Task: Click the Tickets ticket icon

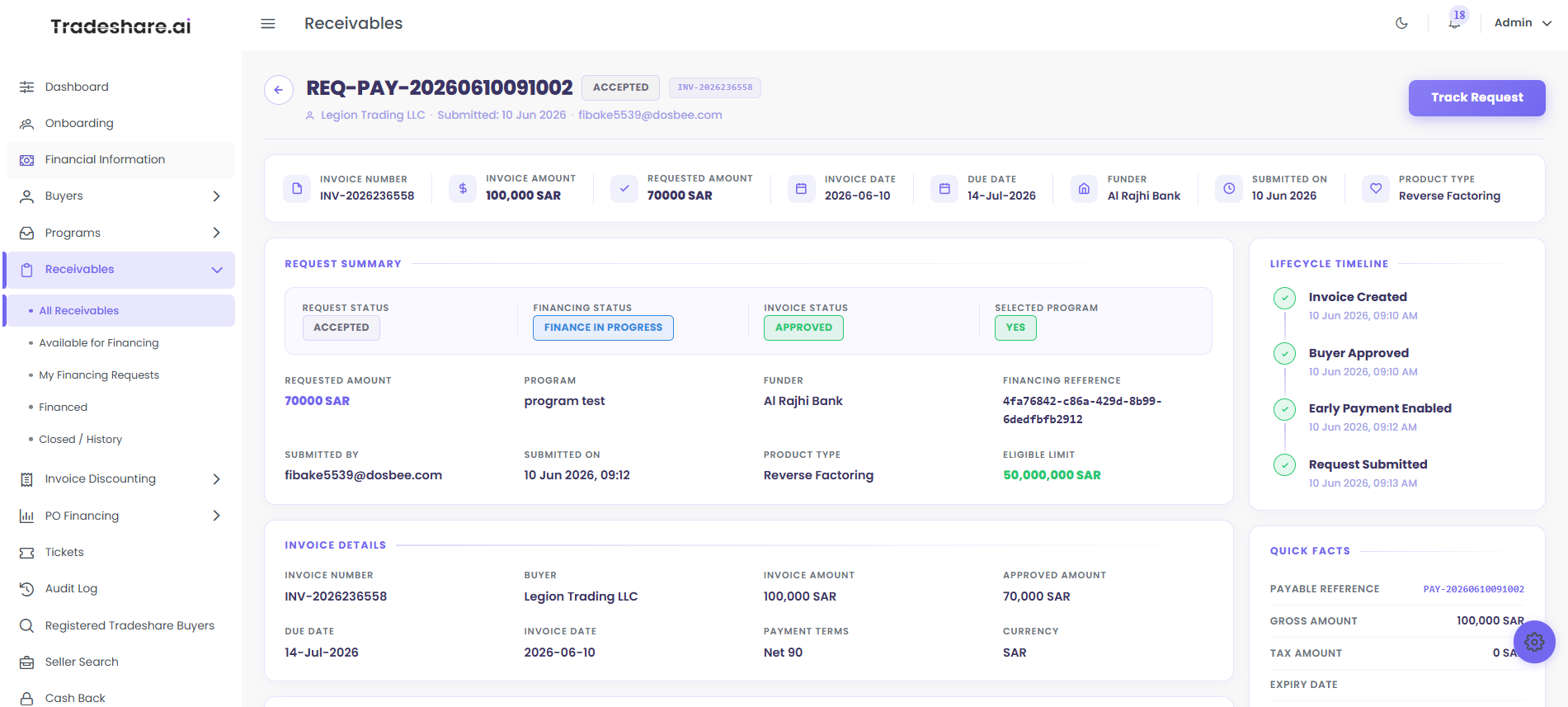Action: (27, 553)
